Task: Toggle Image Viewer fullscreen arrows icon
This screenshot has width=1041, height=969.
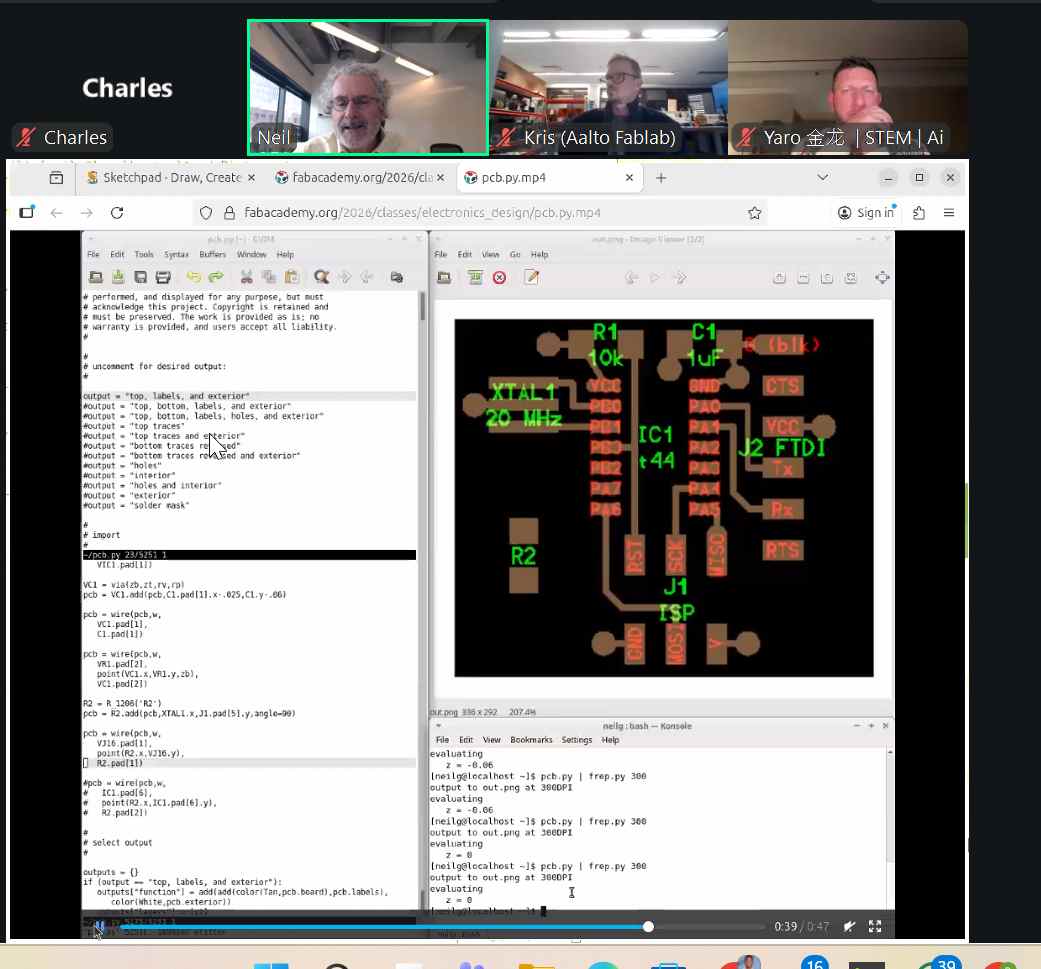Action: pos(882,277)
